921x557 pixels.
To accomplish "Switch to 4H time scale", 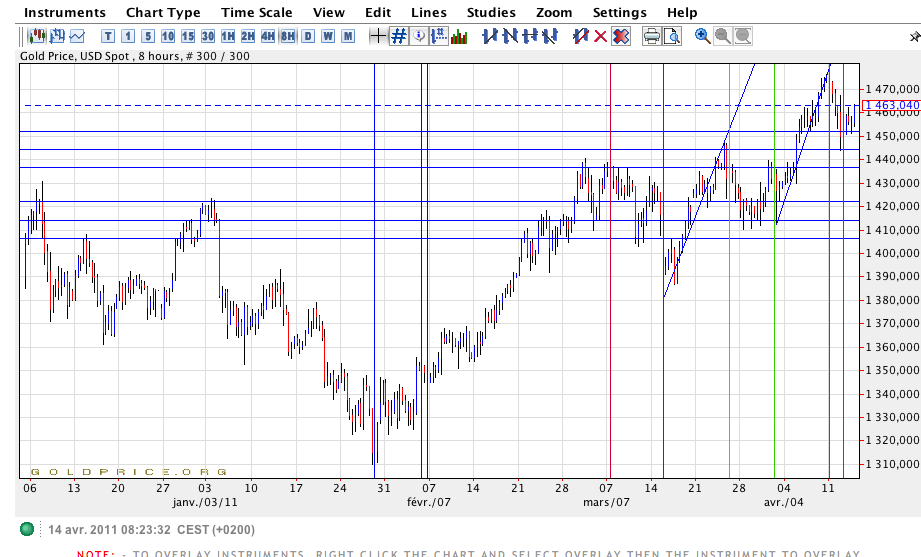I will tap(267, 36).
